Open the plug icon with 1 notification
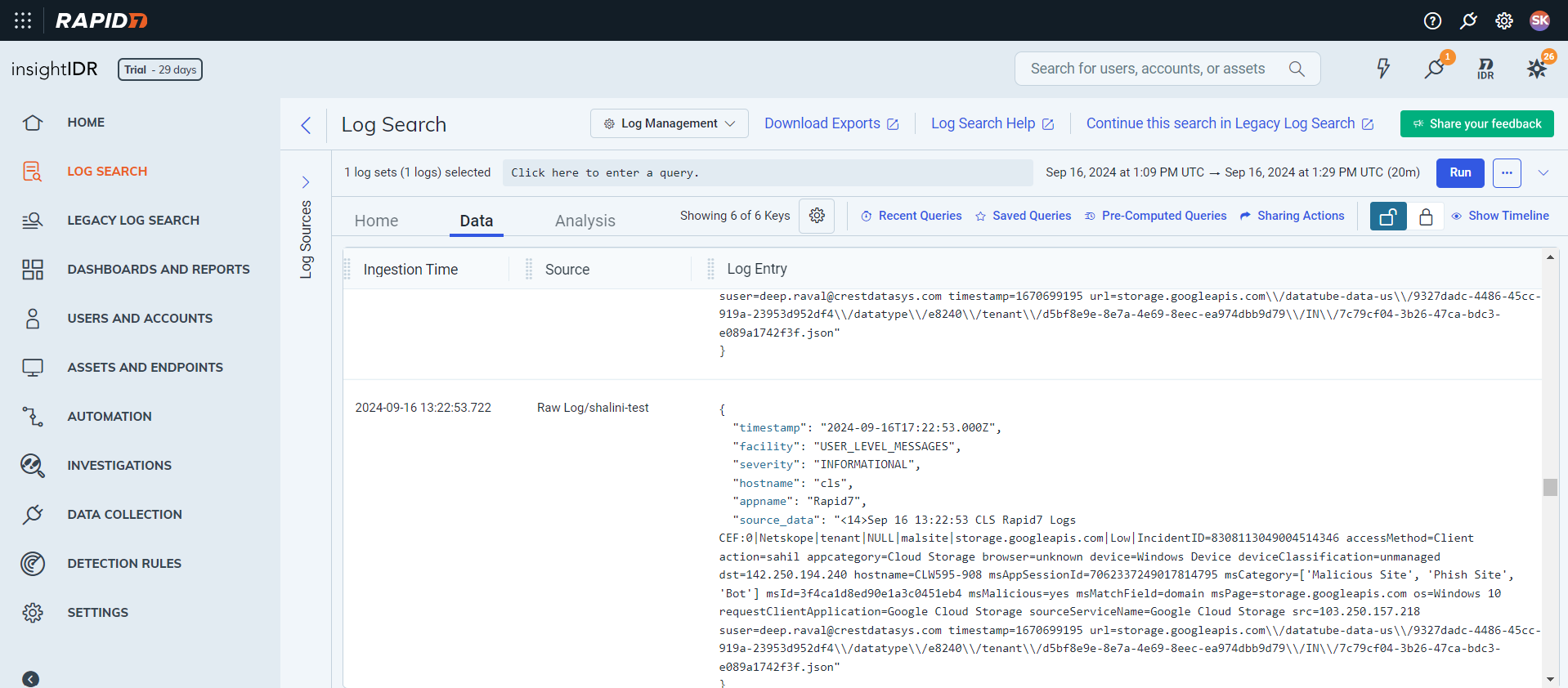 1436,67
